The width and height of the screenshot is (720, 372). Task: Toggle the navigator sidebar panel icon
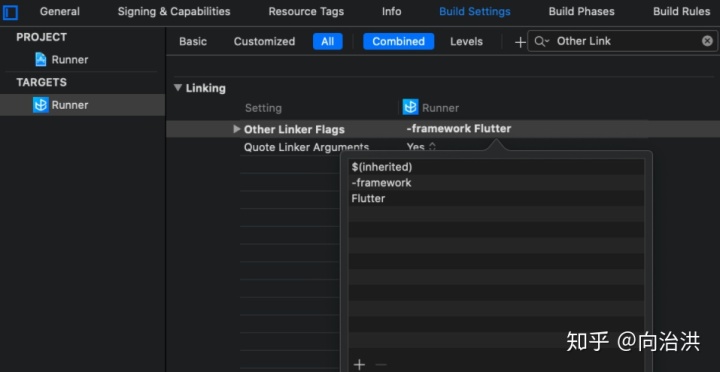[x=10, y=12]
